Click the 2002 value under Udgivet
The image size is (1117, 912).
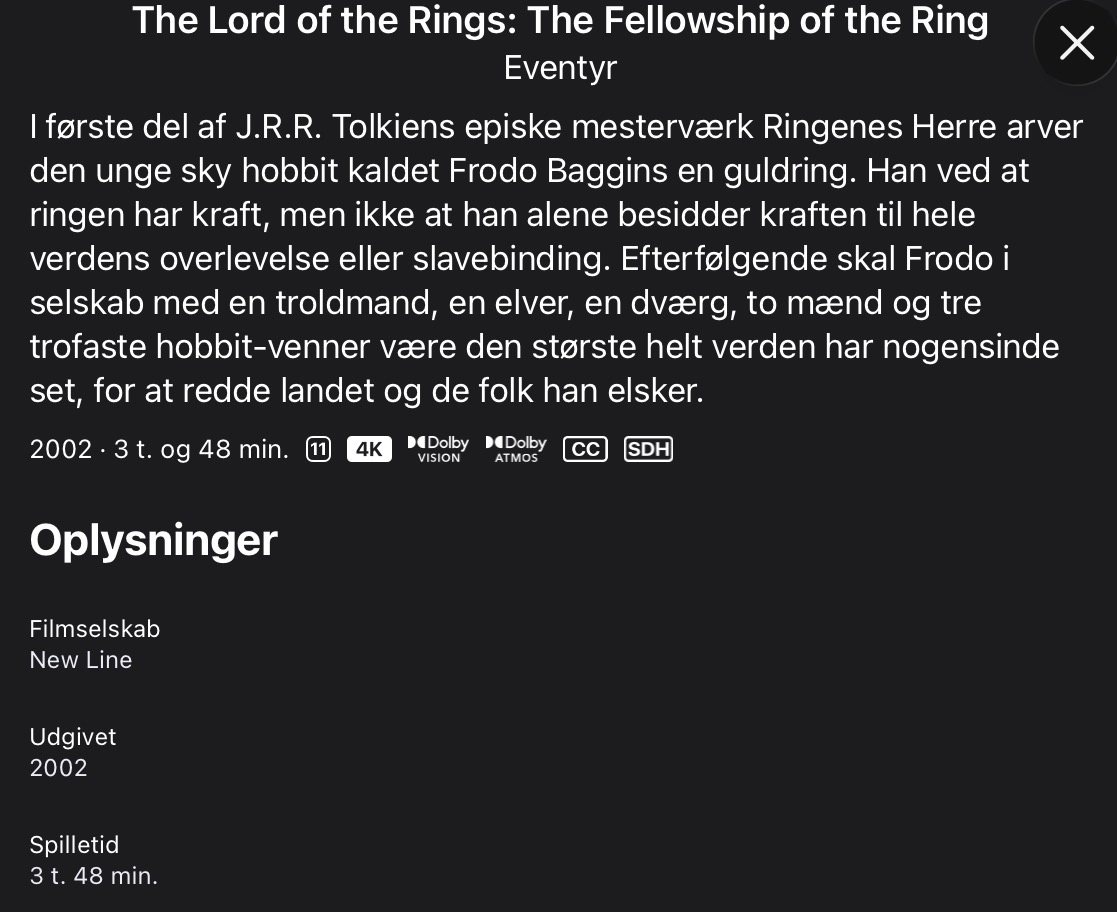59,768
